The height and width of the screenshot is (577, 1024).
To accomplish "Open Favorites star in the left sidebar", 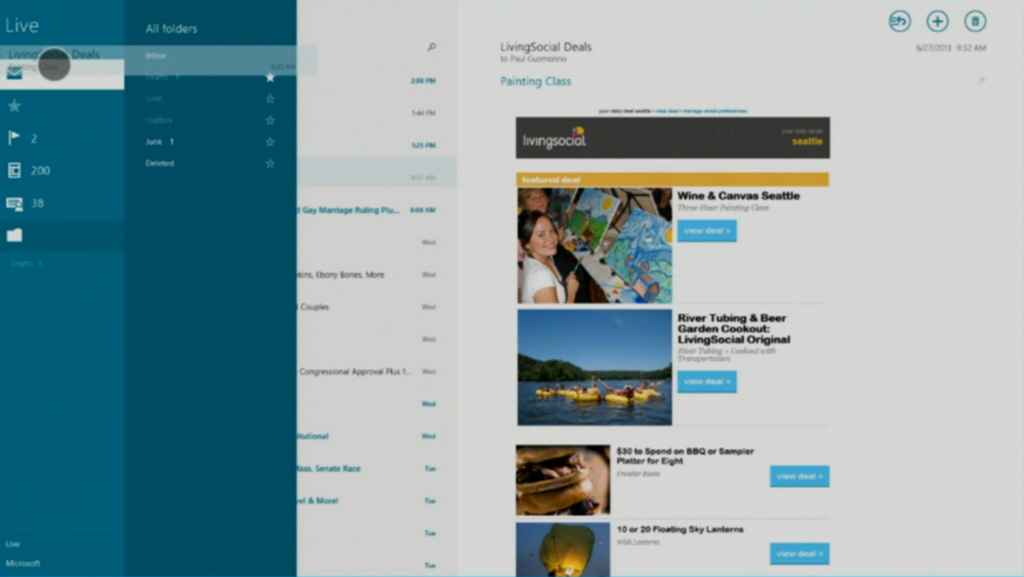I will [14, 106].
